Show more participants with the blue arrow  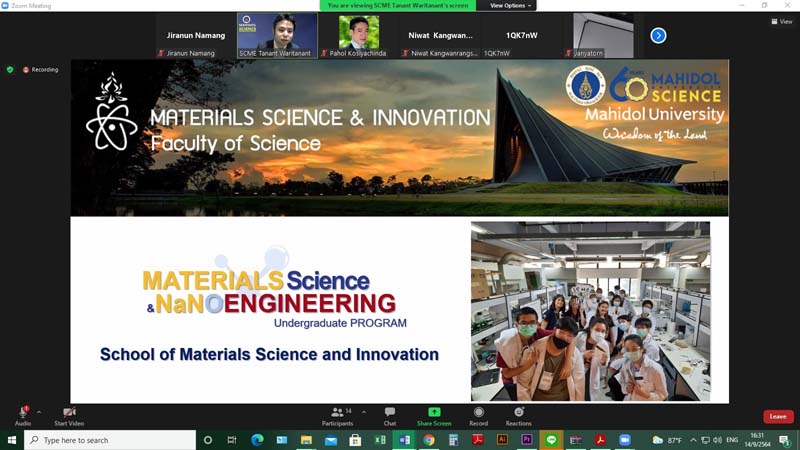point(658,35)
